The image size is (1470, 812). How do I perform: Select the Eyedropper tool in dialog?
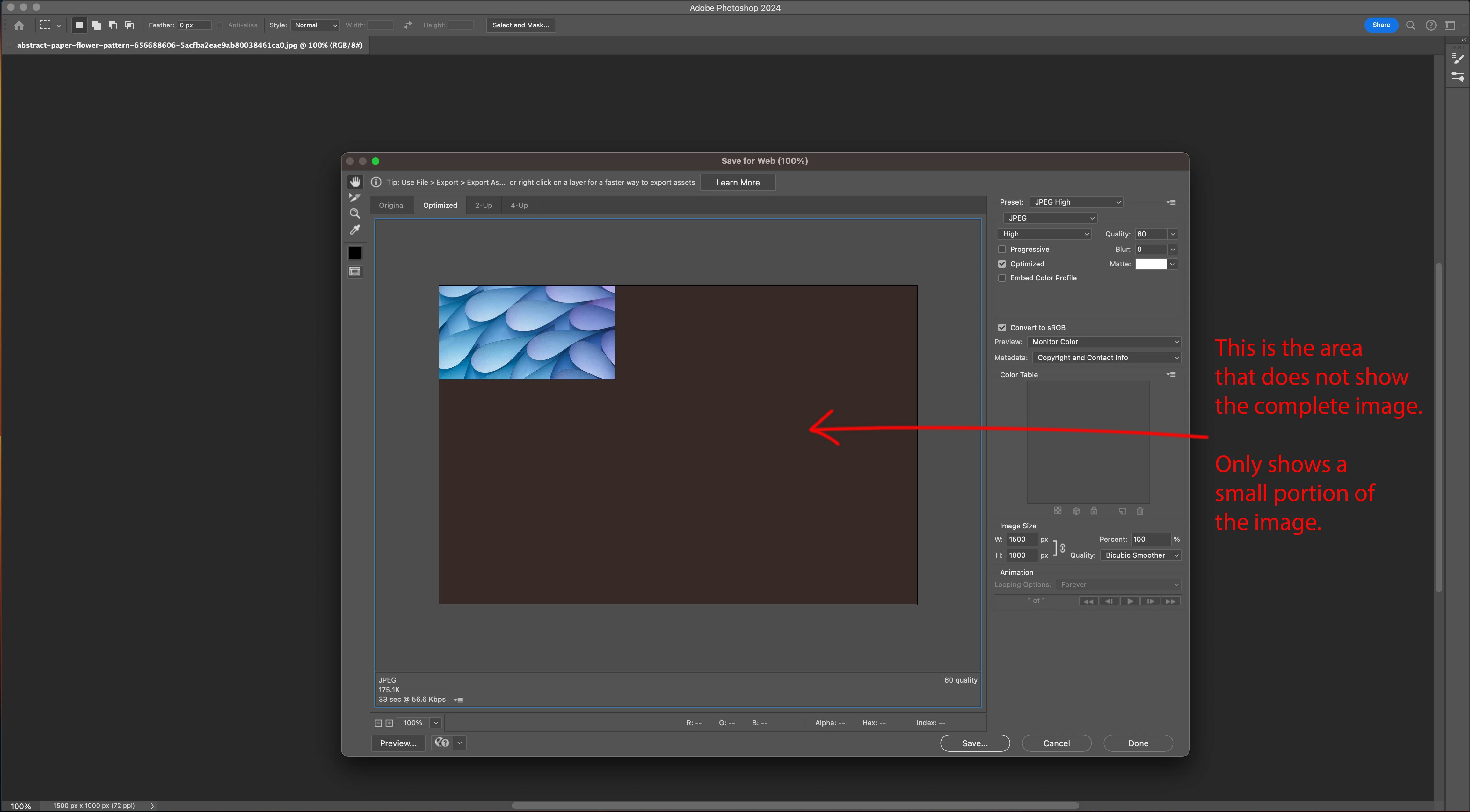355,229
